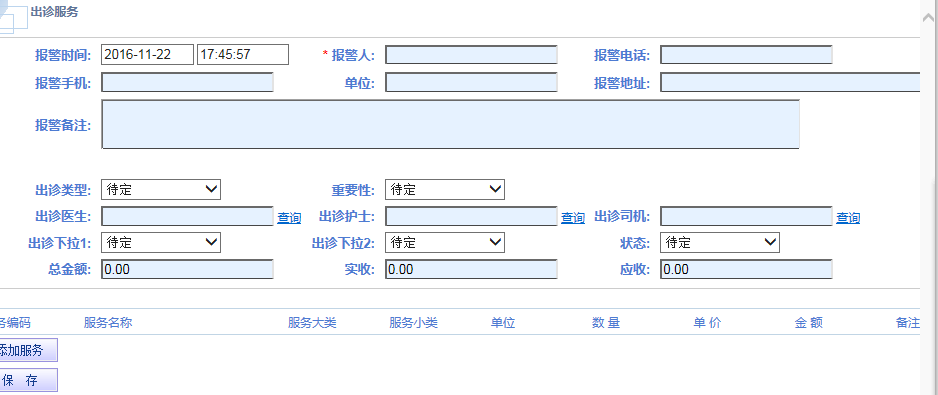Screen dimensions: 938x395
Task: Focus the 单位 input field
Action: pos(471,82)
